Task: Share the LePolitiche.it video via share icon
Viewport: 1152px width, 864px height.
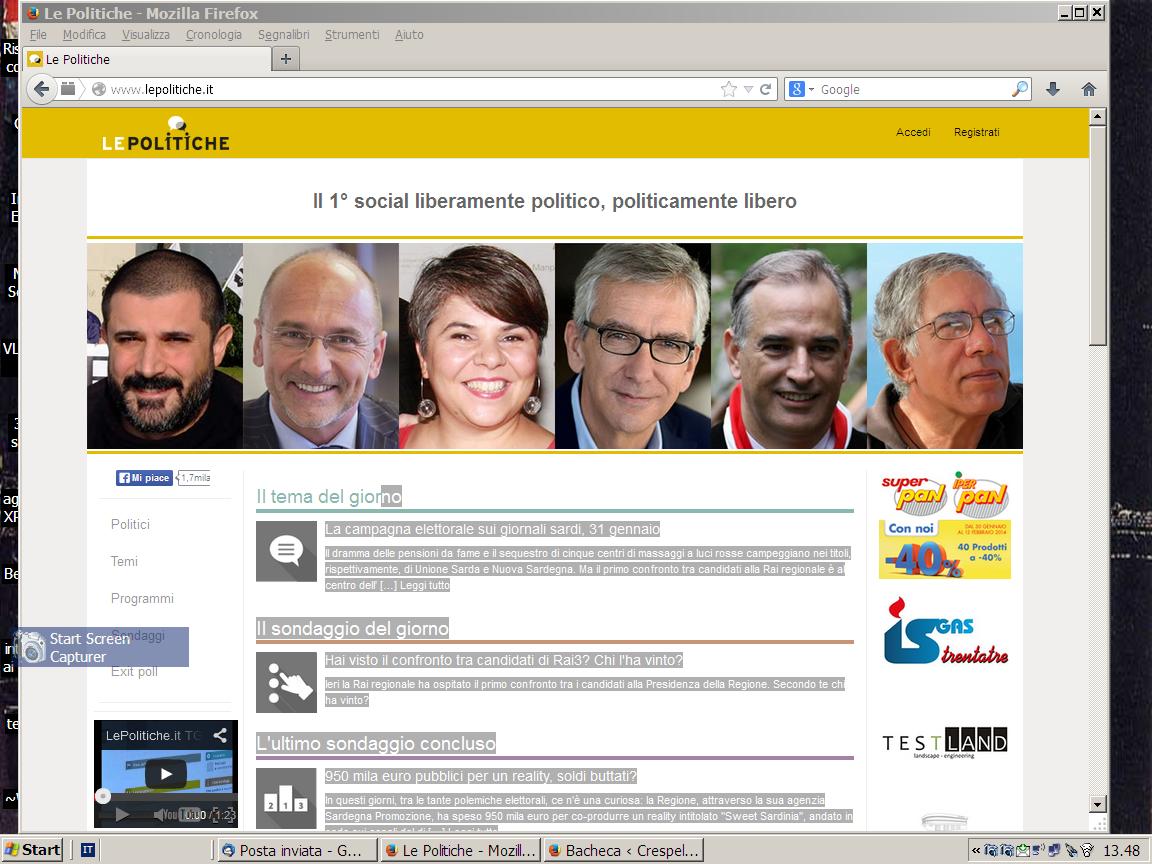Action: click(x=220, y=735)
